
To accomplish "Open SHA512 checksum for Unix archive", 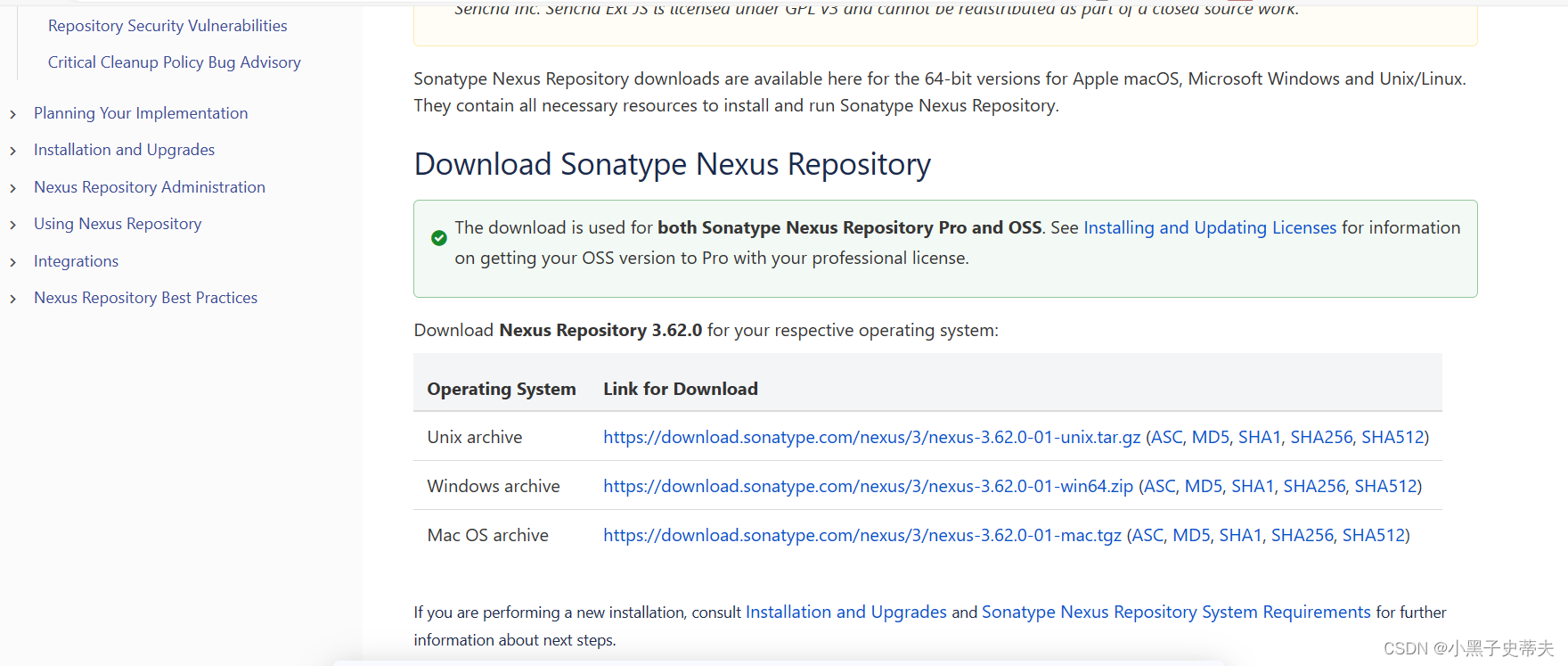I will pos(1392,437).
